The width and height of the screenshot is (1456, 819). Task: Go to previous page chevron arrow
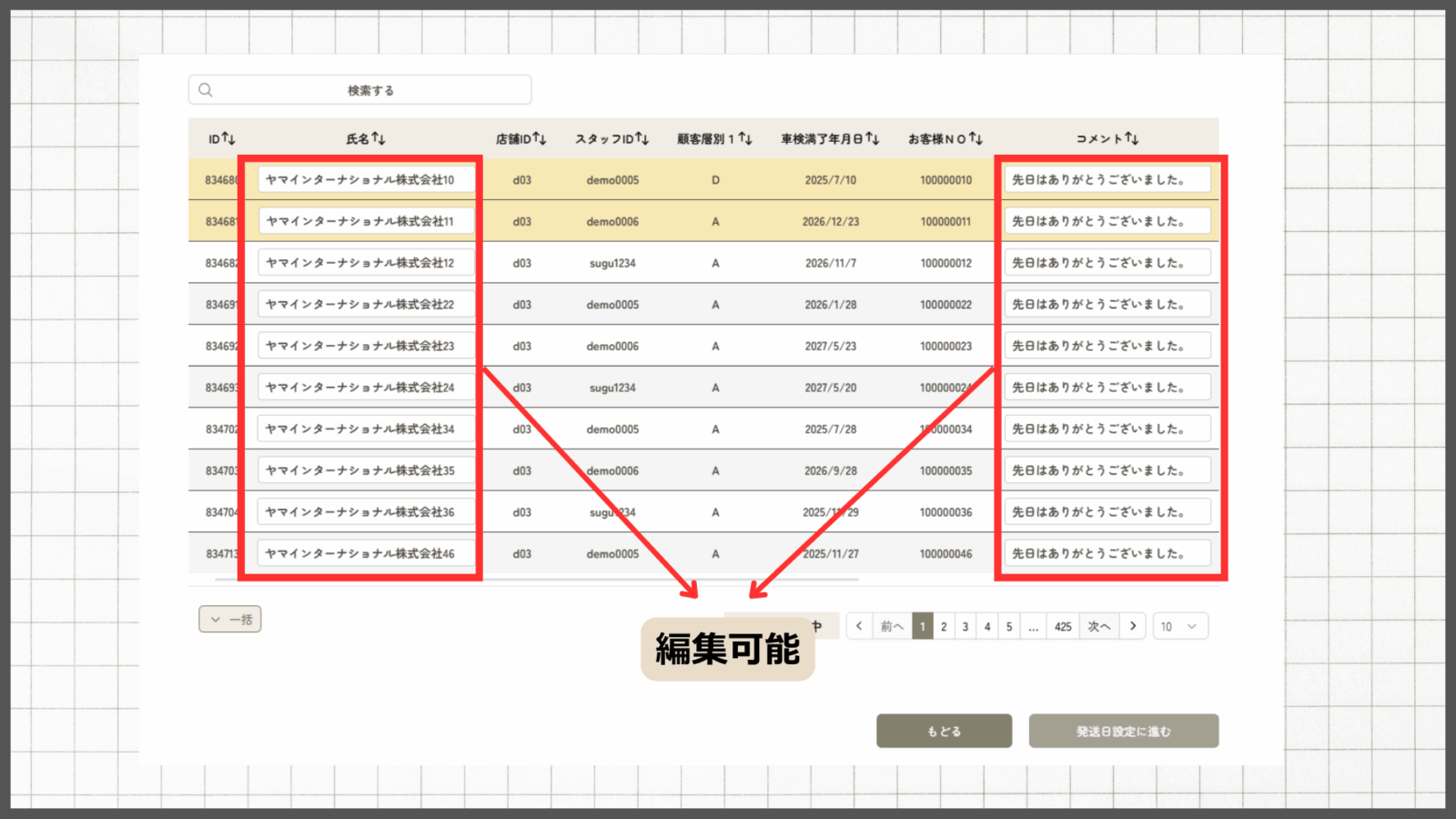(859, 626)
